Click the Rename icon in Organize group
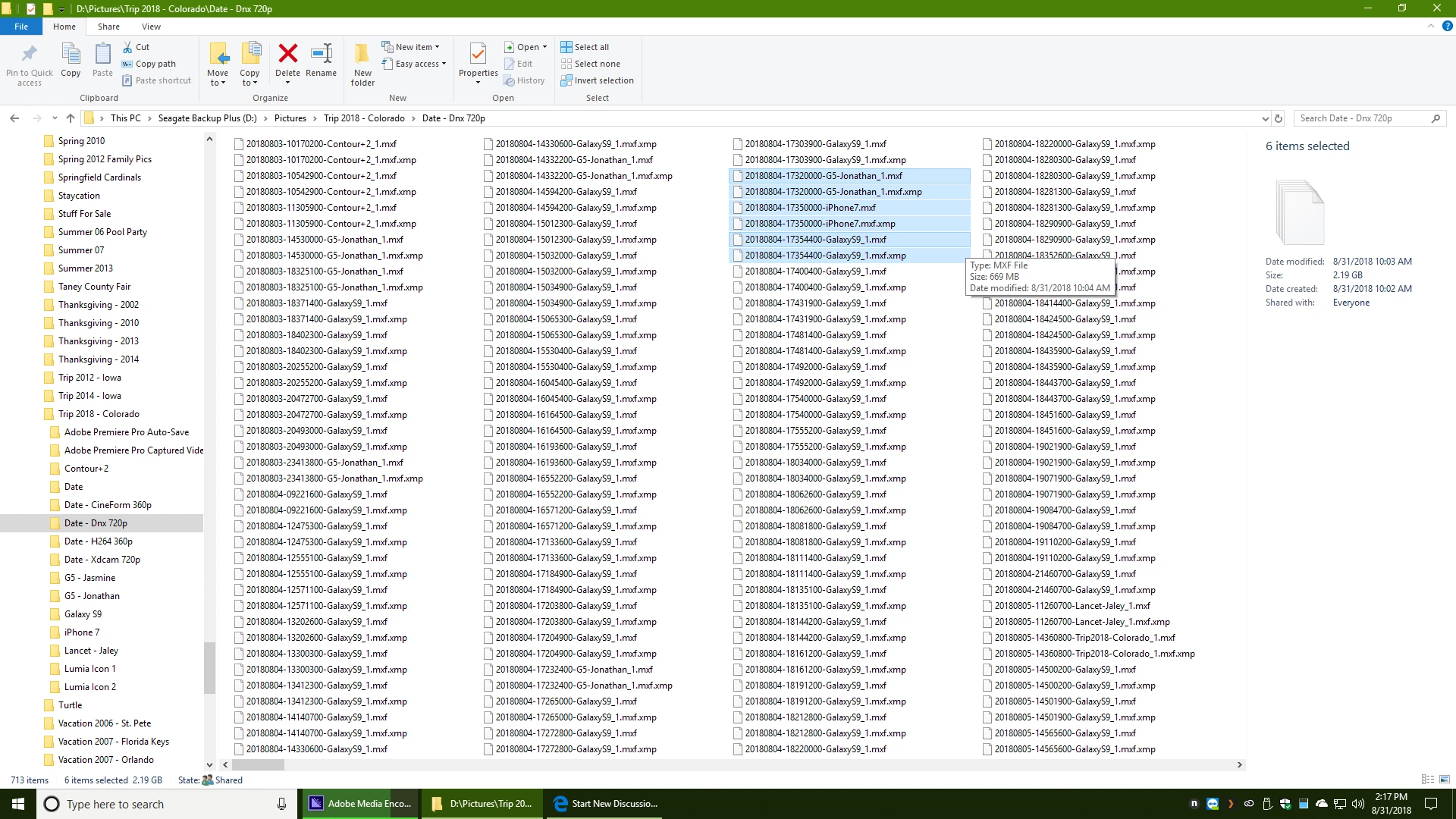Viewport: 1456px width, 819px height. click(321, 54)
